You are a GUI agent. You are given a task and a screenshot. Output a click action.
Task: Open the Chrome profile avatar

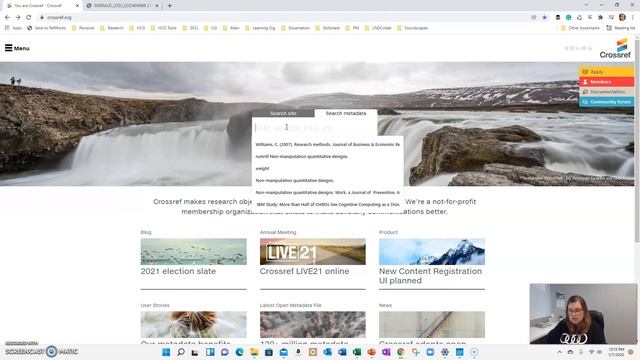point(622,18)
